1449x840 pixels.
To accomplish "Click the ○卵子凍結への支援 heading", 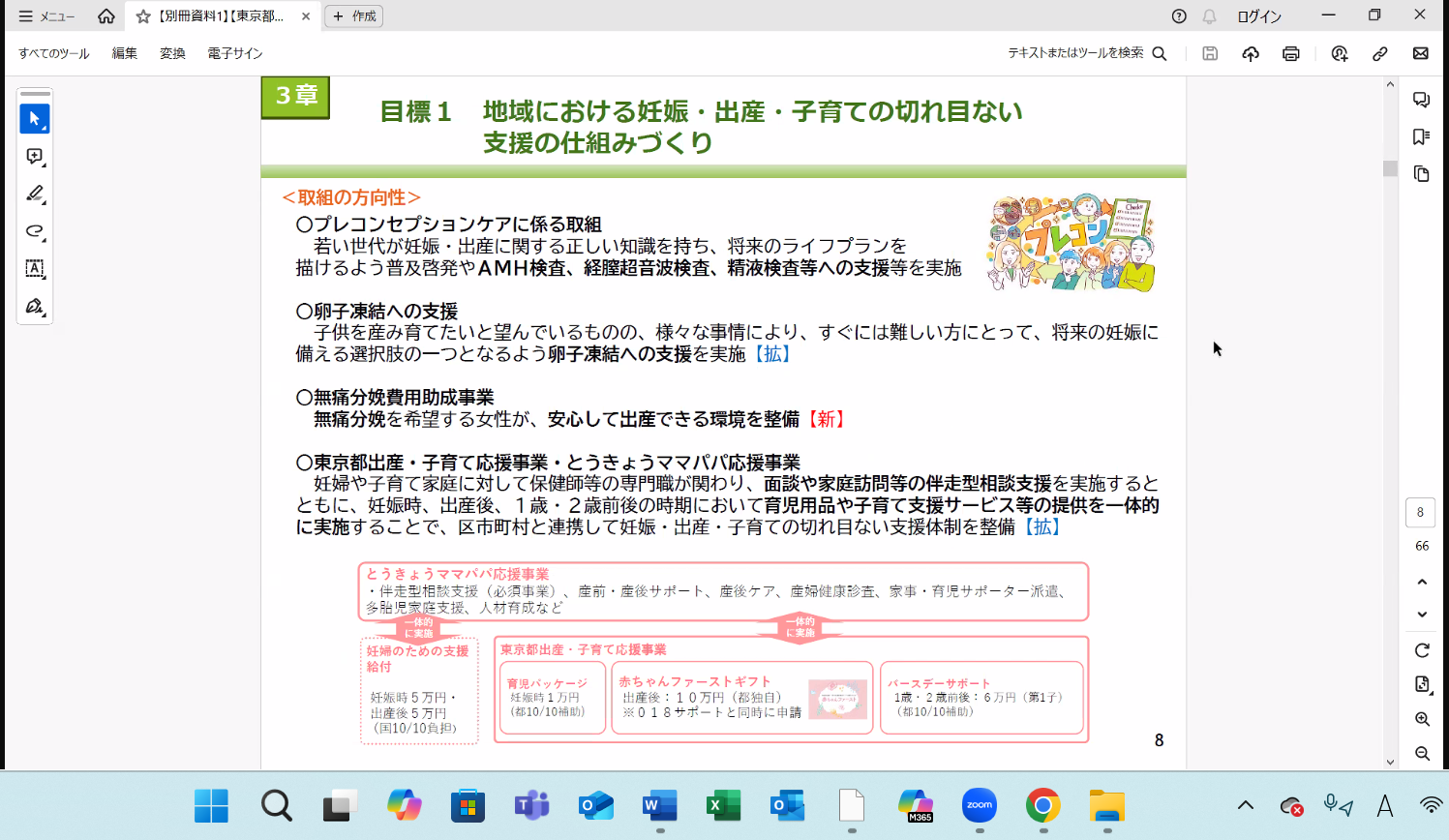I will pos(377,312).
